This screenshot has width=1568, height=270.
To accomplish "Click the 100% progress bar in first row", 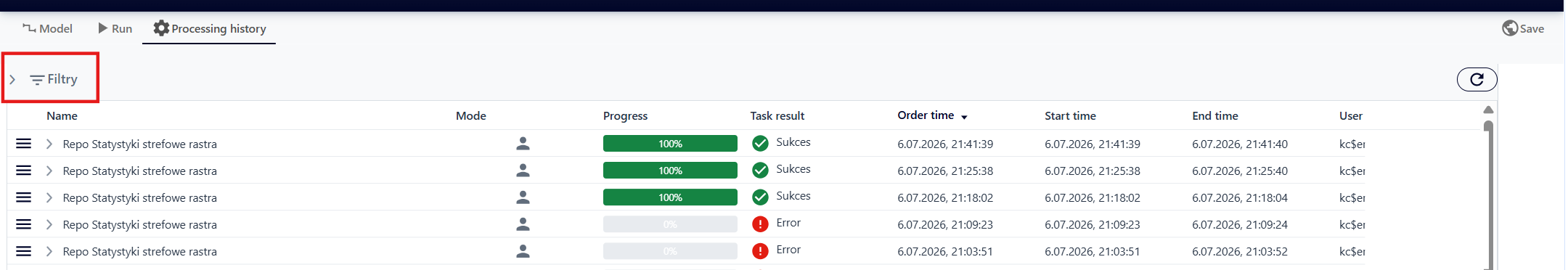I will (x=670, y=144).
